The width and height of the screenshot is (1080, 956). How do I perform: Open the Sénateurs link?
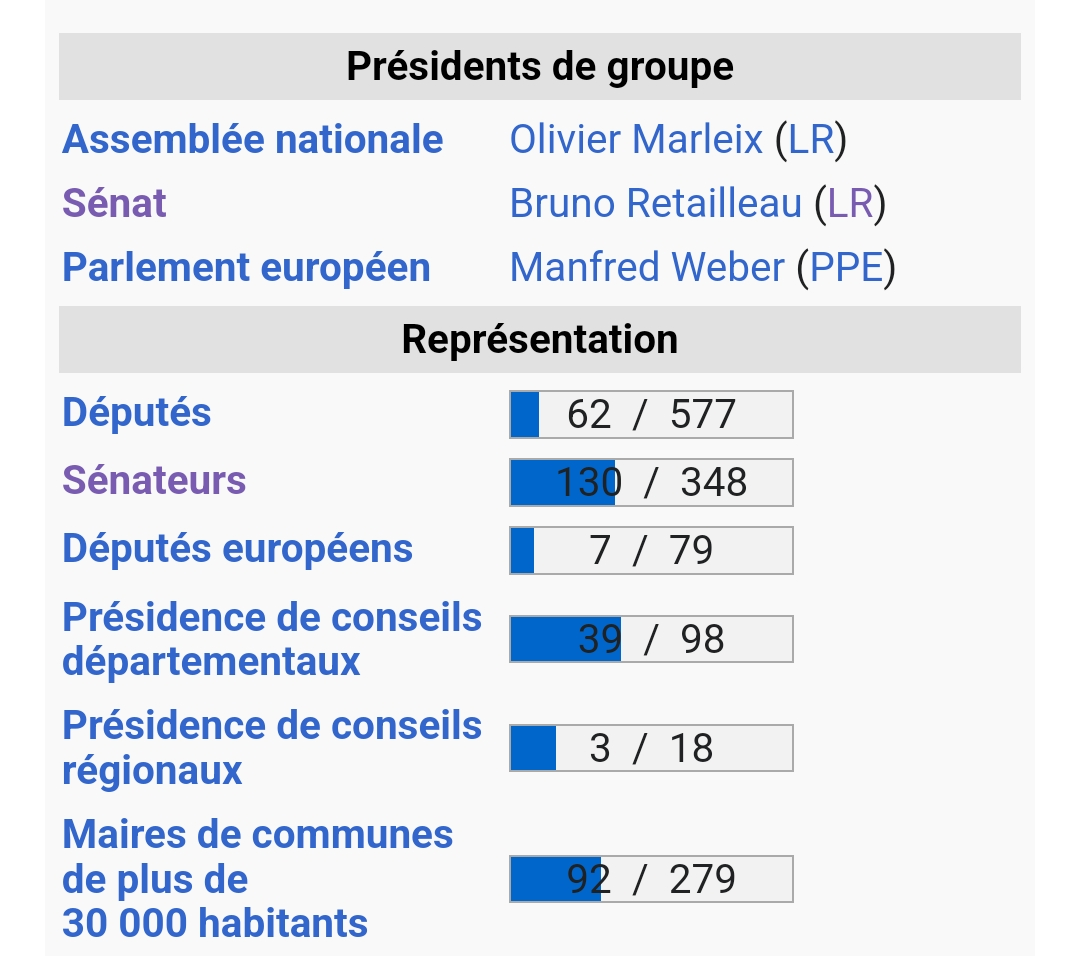[154, 480]
